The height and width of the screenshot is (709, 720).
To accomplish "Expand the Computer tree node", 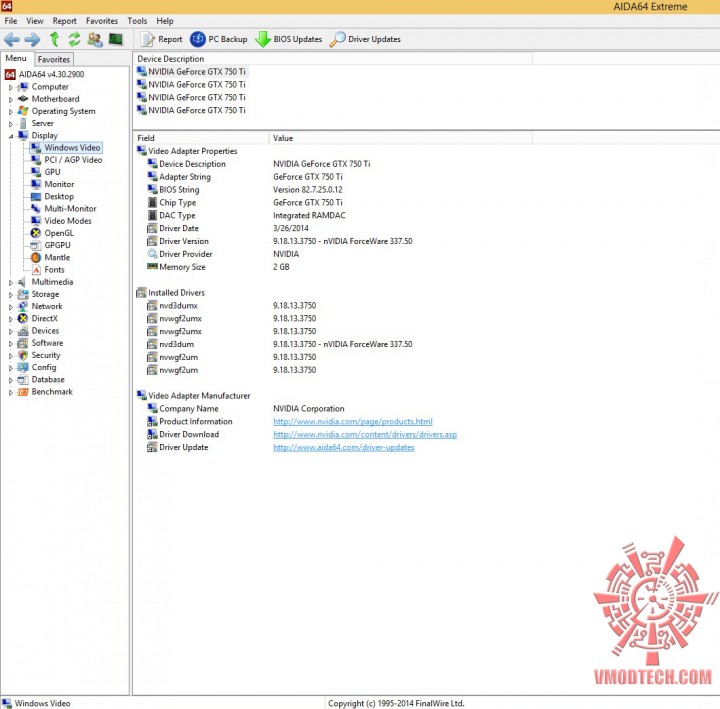I will coord(11,87).
